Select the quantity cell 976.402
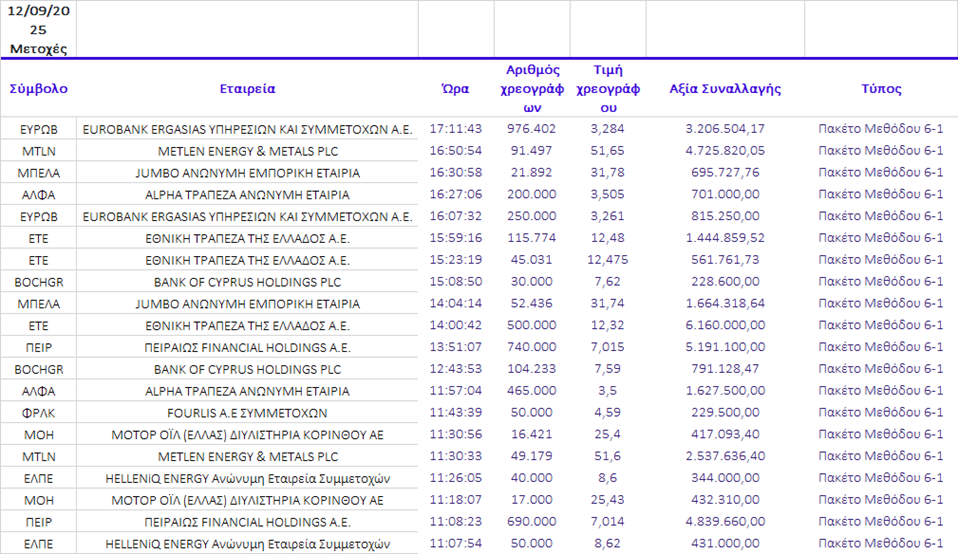958x554 pixels. (x=531, y=129)
